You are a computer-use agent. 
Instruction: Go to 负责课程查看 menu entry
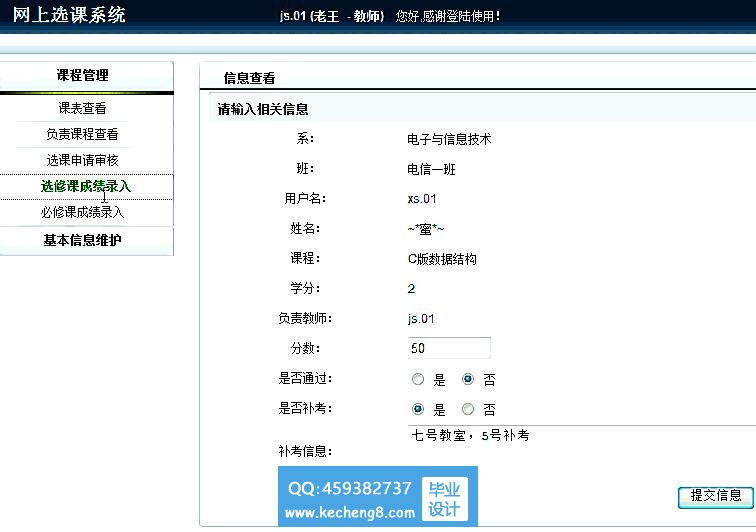click(x=82, y=134)
